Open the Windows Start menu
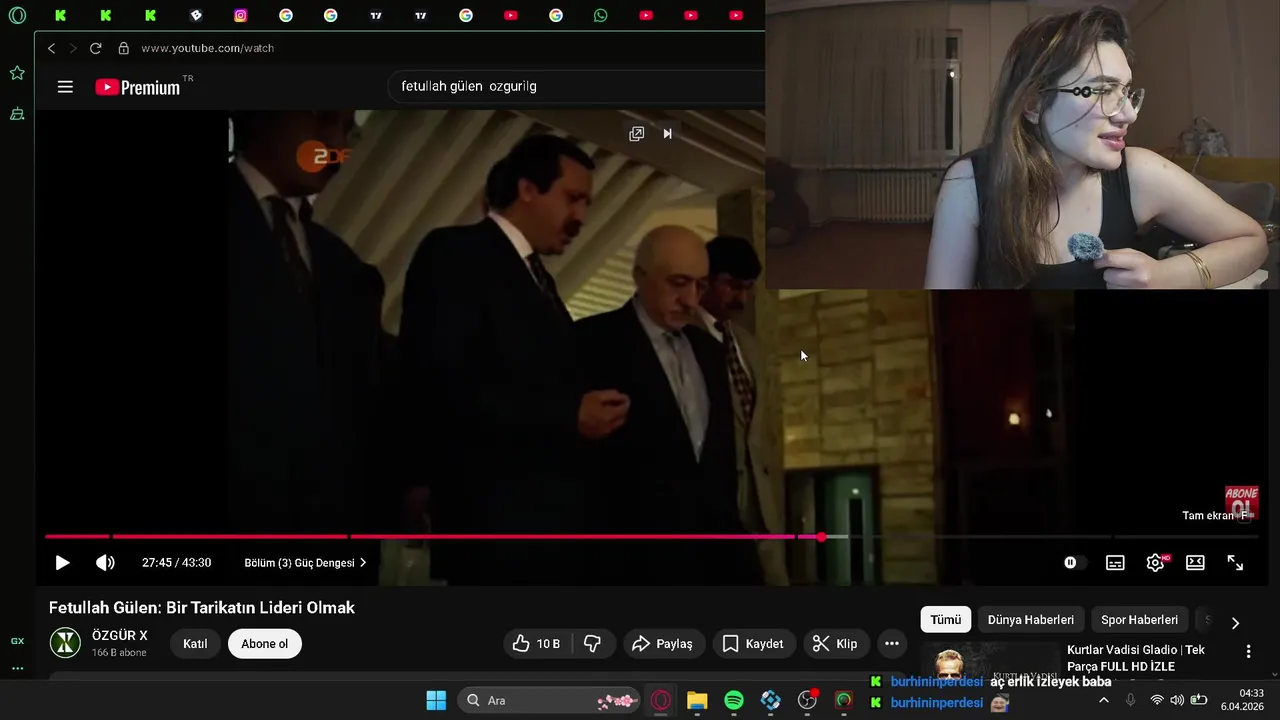The image size is (1280, 720). click(436, 700)
